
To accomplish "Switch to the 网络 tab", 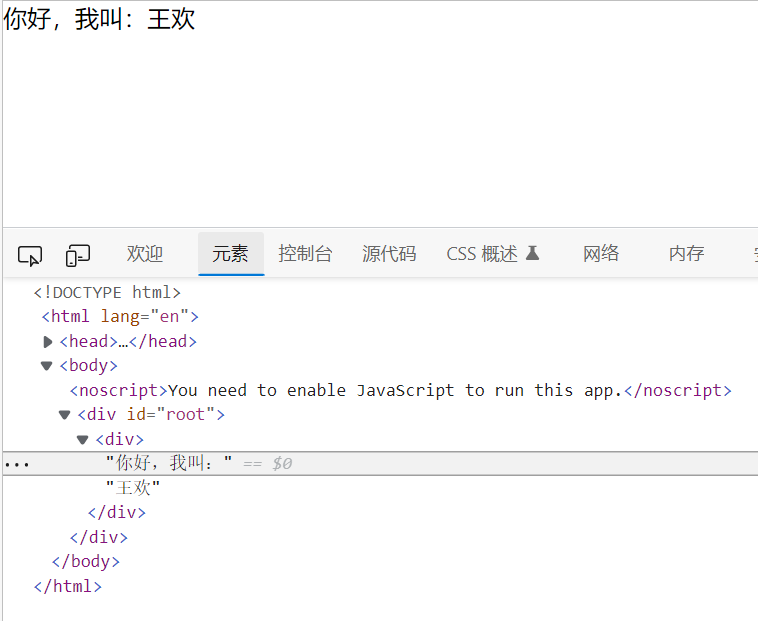I will [601, 254].
